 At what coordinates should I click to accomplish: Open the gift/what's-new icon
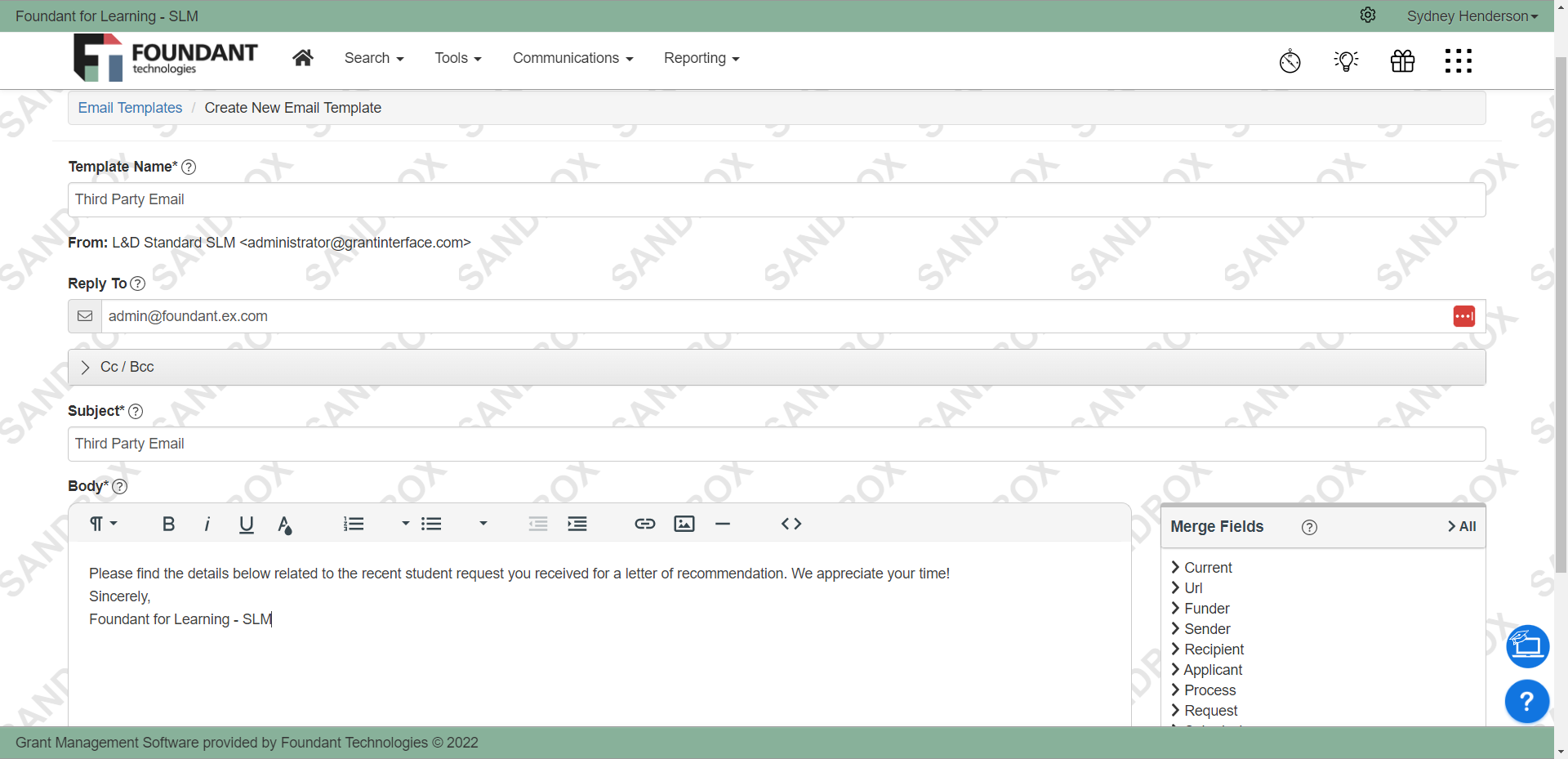tap(1402, 60)
